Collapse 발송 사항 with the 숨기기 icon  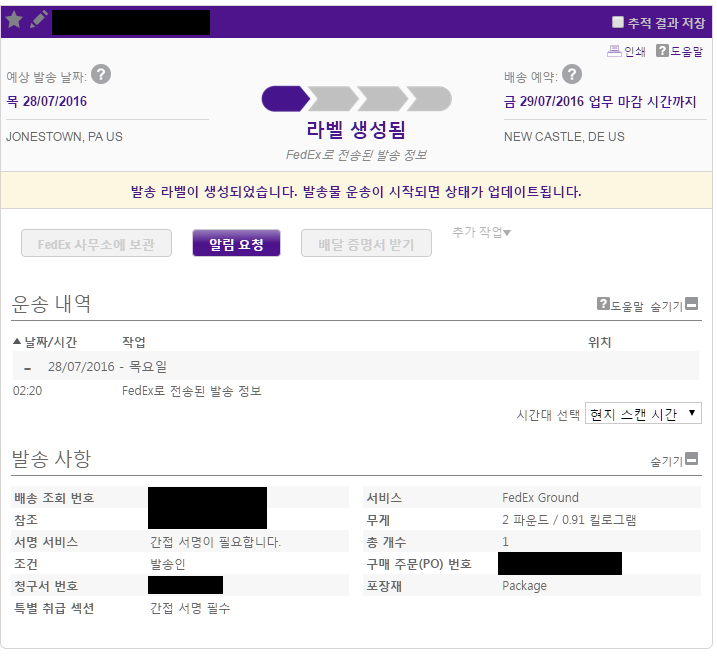pyautogui.click(x=692, y=459)
